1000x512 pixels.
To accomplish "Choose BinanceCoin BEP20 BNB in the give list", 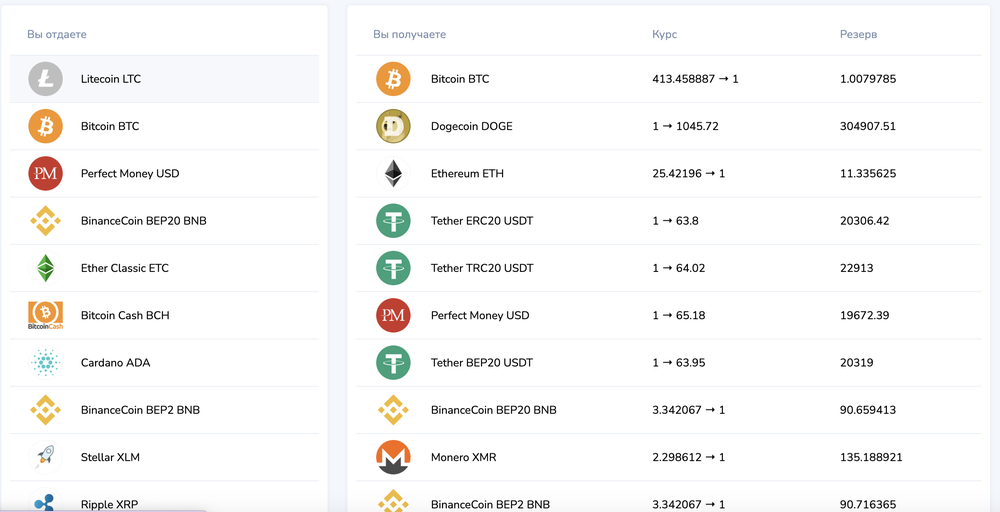I will [165, 221].
